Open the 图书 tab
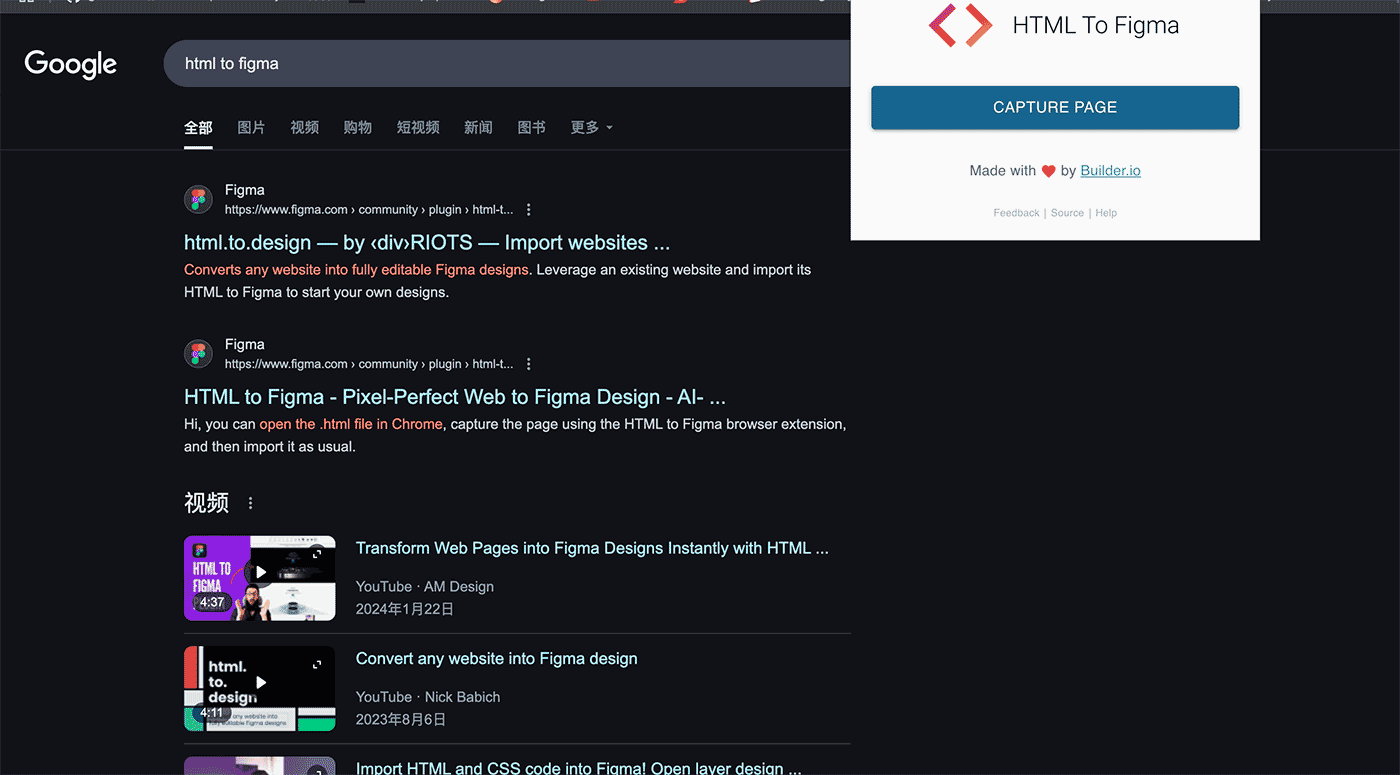This screenshot has width=1400, height=775. pos(531,128)
